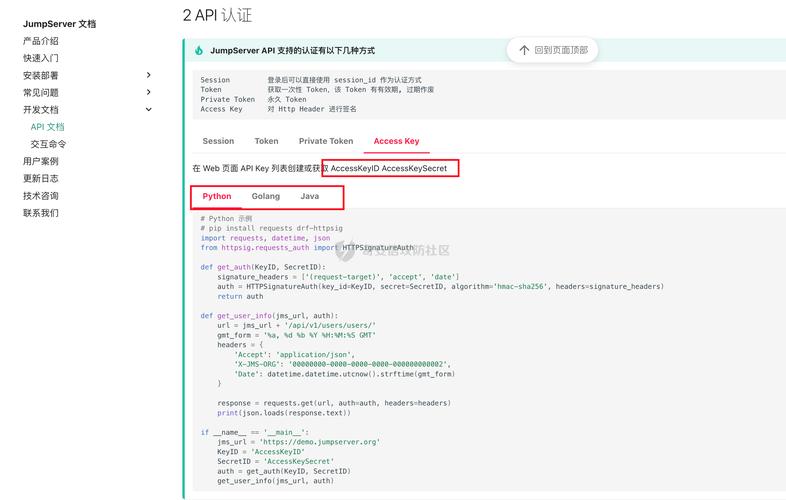786x500 pixels.
Task: Click the 'print(json.loads(response.text))' code line
Action: click(x=284, y=413)
